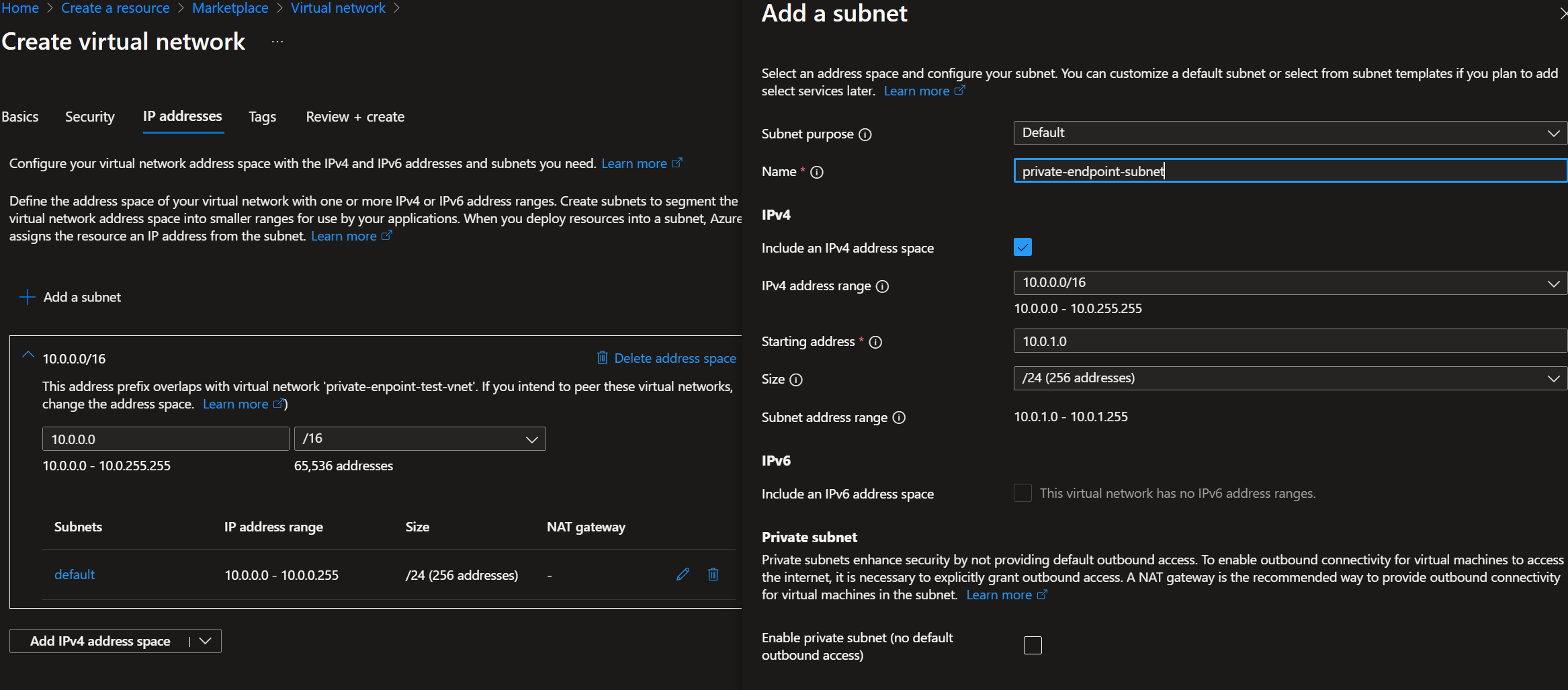Open the Add IPv4 address space dropdown arrow
This screenshot has height=690, width=1568.
coord(206,641)
